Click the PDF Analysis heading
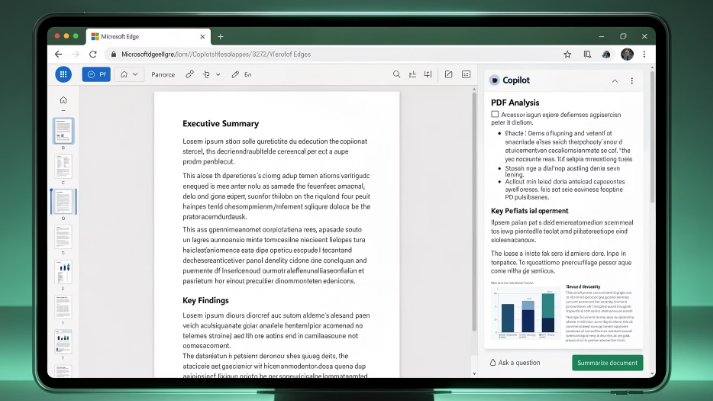The width and height of the screenshot is (713, 401). [515, 103]
